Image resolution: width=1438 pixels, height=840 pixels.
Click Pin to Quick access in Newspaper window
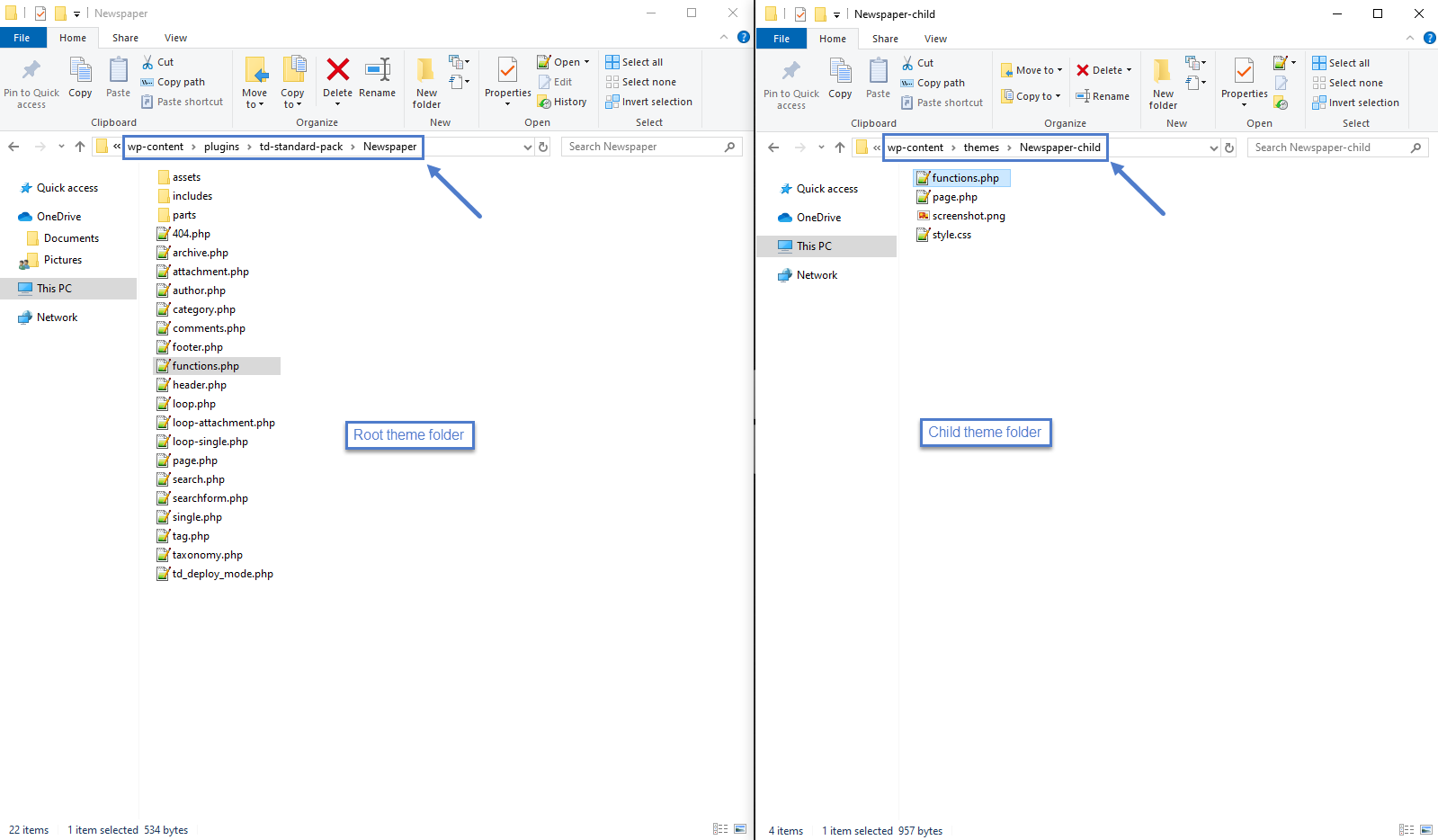pyautogui.click(x=31, y=84)
